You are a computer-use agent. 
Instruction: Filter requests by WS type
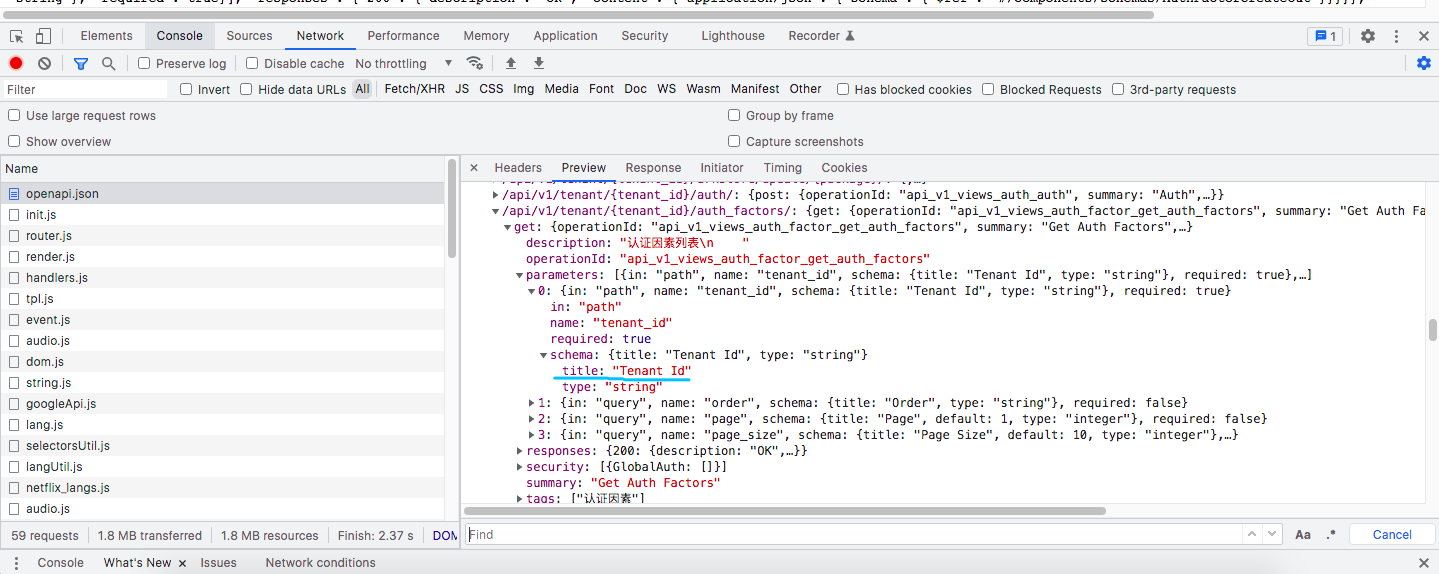[x=666, y=89]
